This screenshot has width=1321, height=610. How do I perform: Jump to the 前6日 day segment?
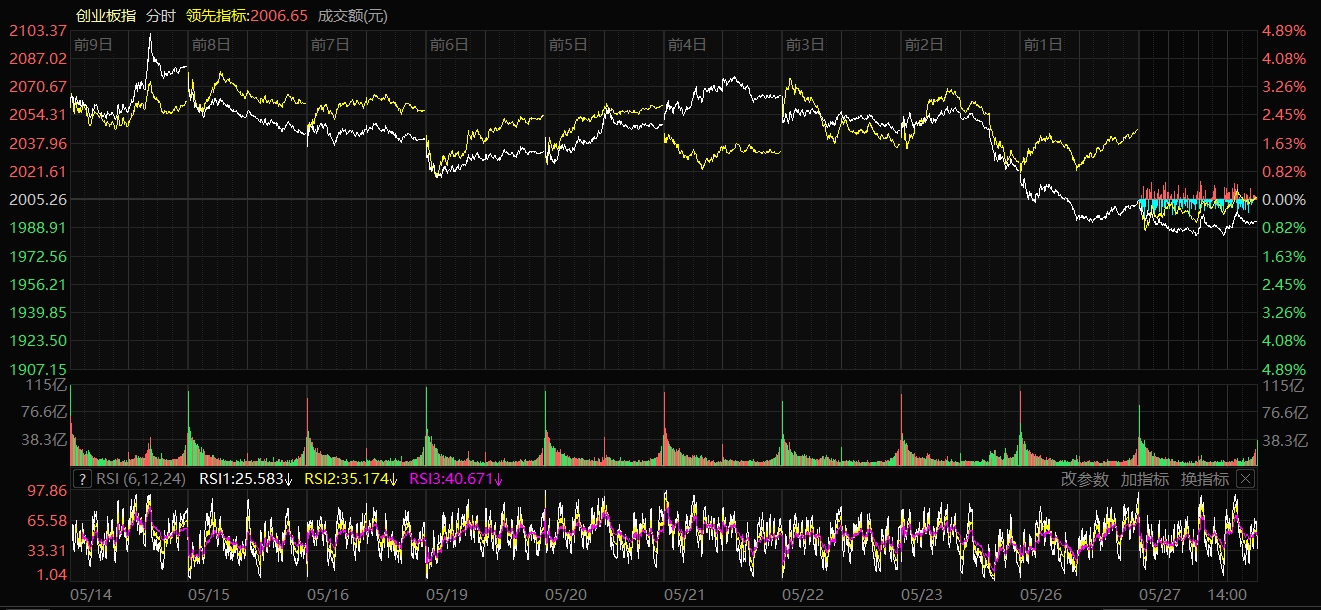(x=450, y=44)
